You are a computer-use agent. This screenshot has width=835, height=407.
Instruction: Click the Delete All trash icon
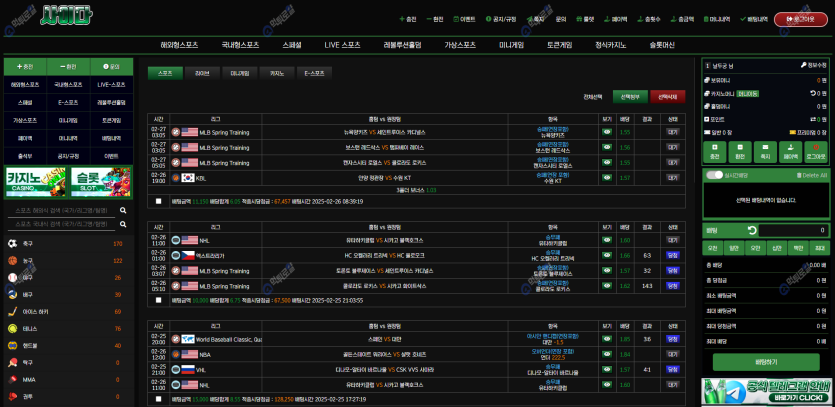(x=798, y=175)
